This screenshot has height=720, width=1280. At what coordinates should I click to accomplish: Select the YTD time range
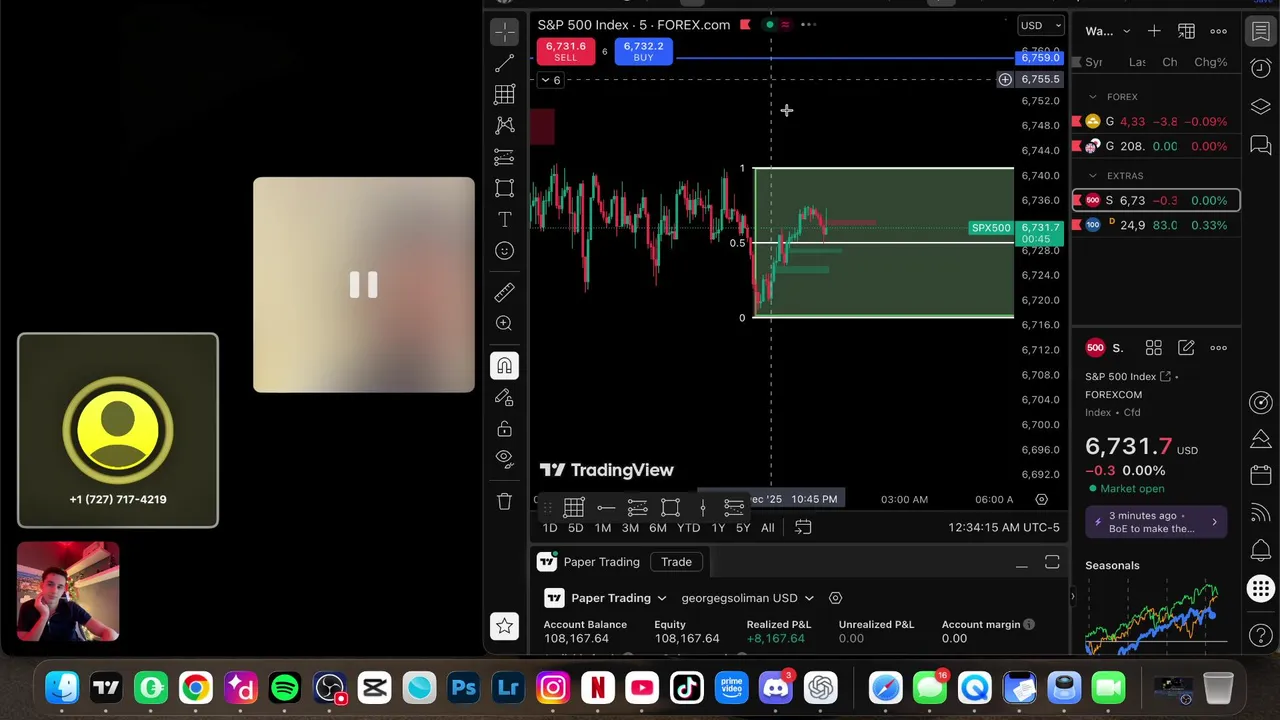[x=688, y=527]
